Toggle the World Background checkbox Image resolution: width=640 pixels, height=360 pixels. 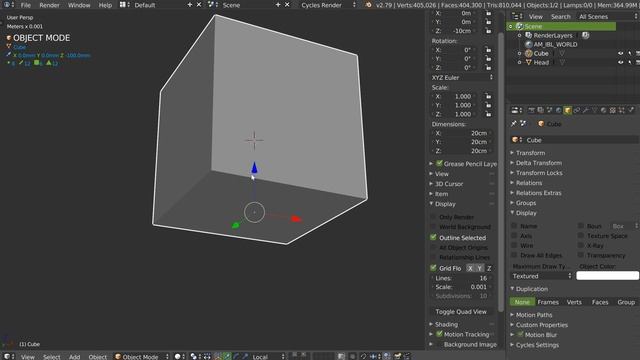433,227
